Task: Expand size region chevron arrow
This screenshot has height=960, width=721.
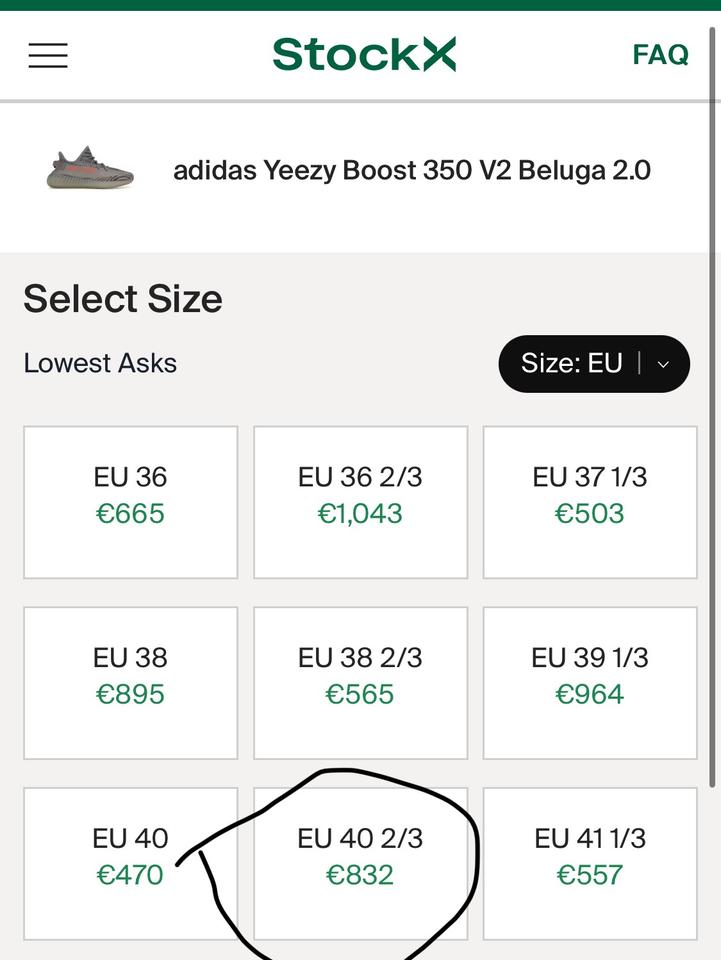Action: [663, 364]
